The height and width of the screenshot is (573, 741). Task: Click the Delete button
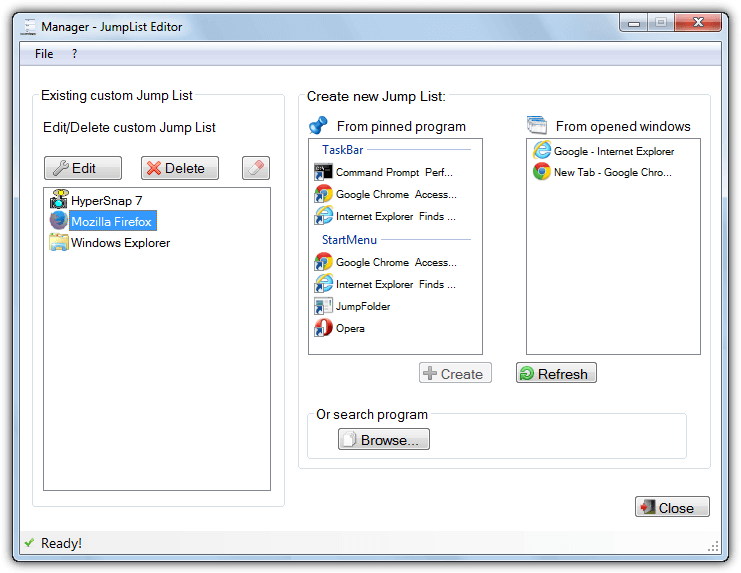(x=180, y=168)
